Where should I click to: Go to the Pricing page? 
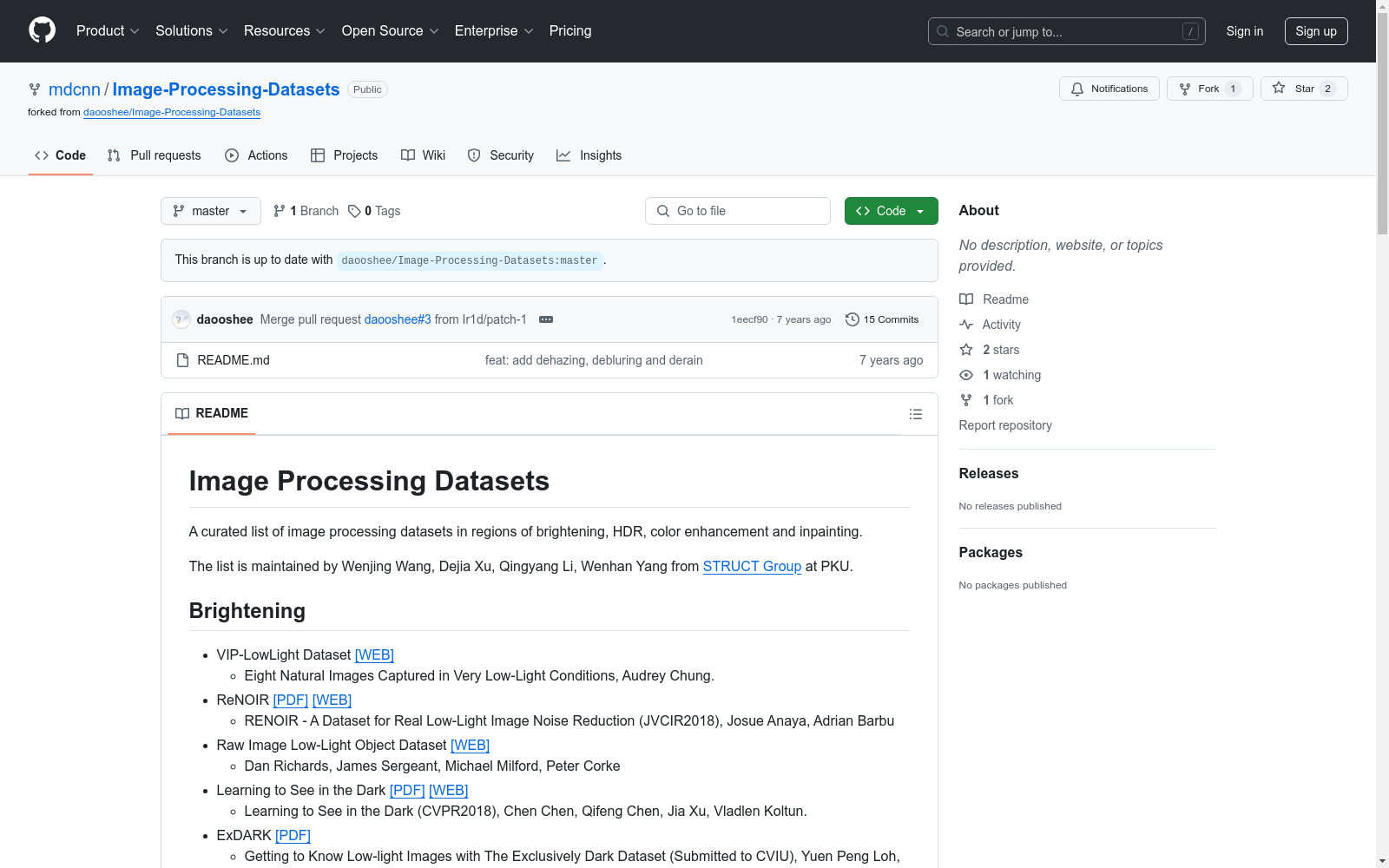coord(570,31)
